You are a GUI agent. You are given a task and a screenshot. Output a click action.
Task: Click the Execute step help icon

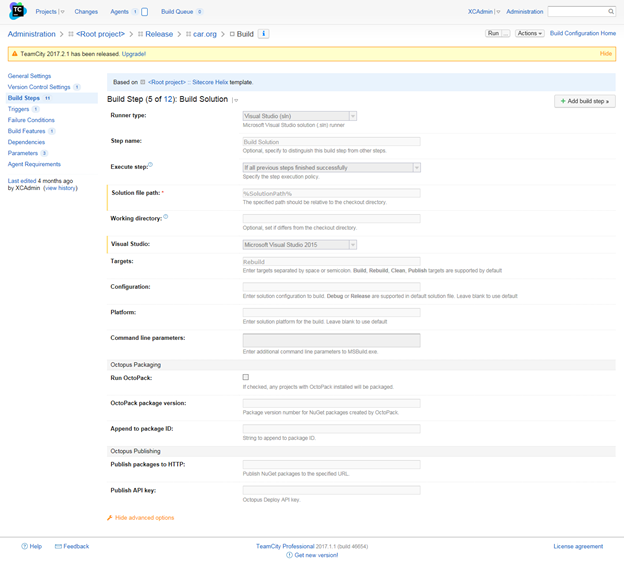click(x=150, y=164)
